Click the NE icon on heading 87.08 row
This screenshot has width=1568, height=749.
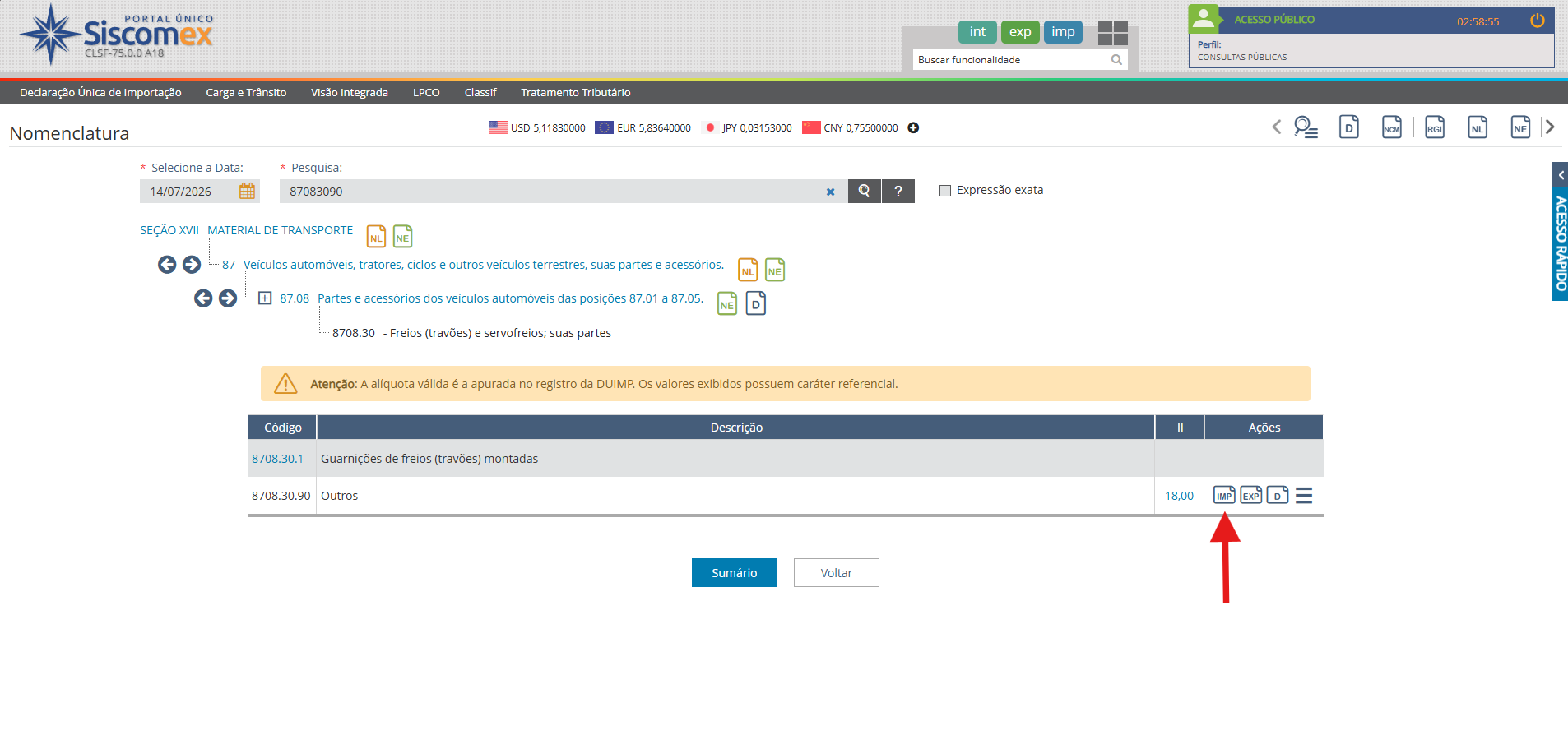[x=727, y=303]
